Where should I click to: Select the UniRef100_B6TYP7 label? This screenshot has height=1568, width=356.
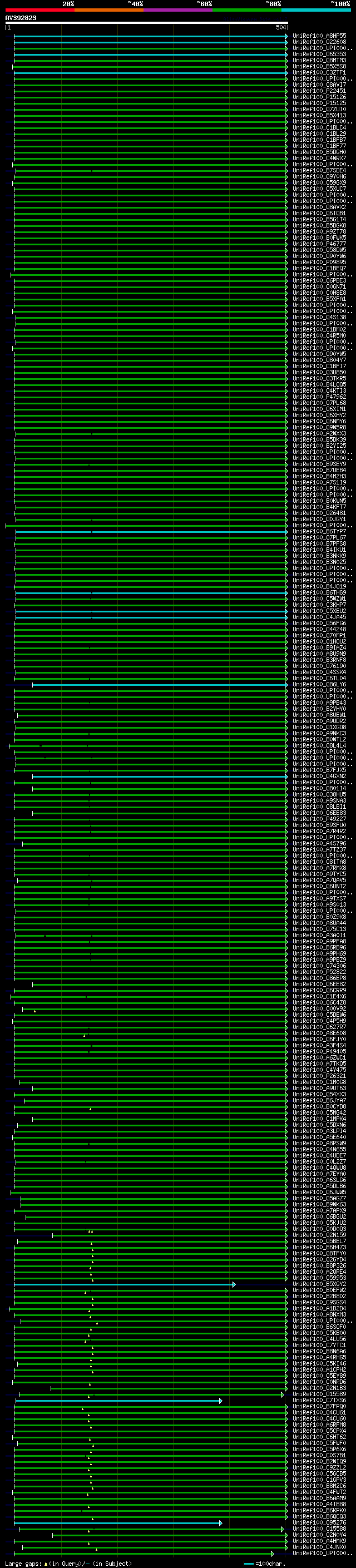tap(319, 531)
